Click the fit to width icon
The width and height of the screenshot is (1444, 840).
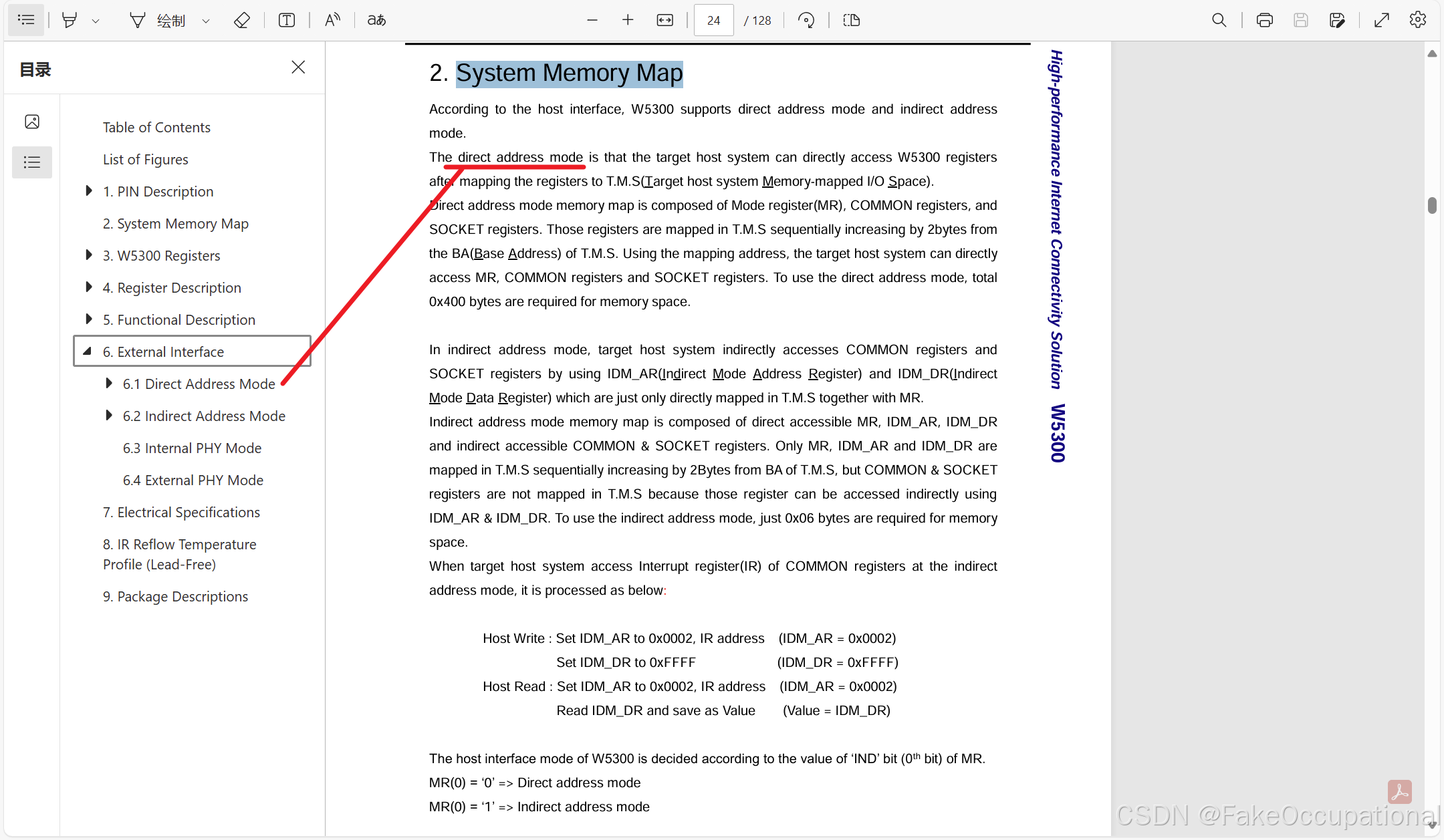point(665,20)
